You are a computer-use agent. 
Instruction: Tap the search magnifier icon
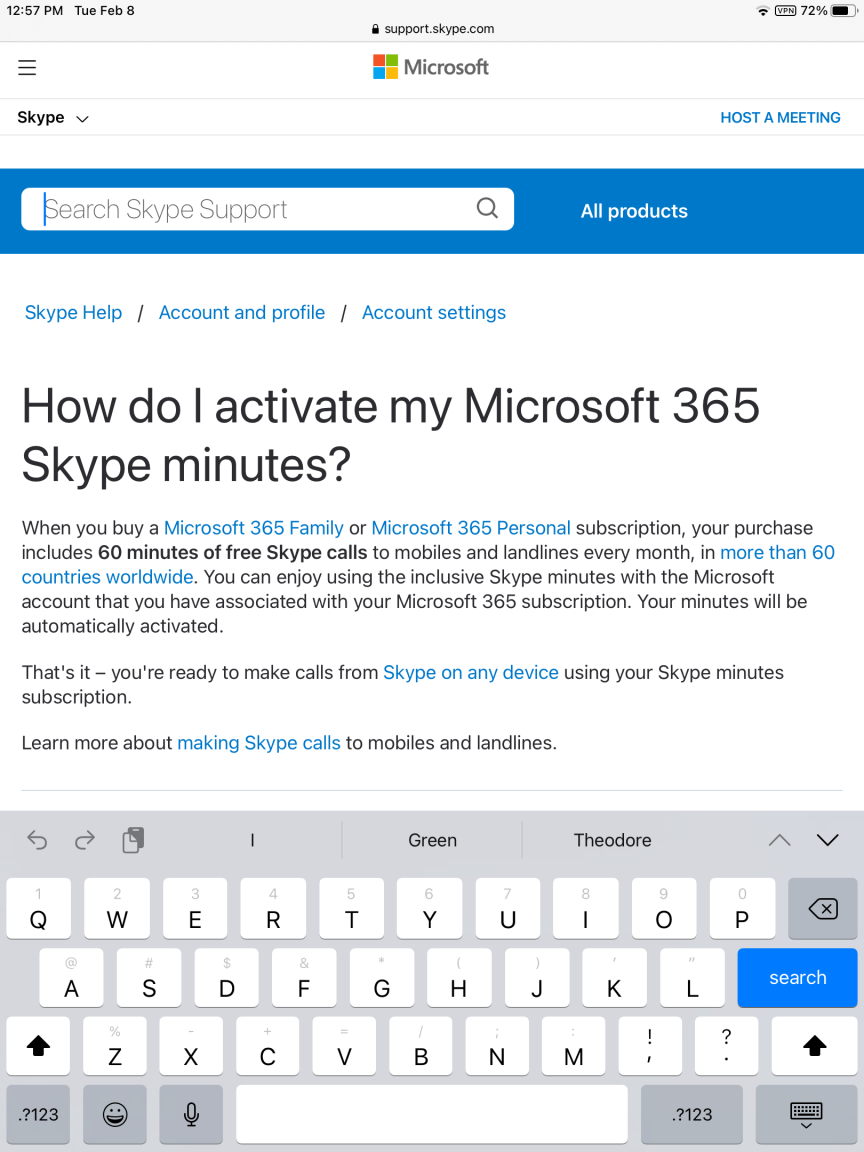487,208
